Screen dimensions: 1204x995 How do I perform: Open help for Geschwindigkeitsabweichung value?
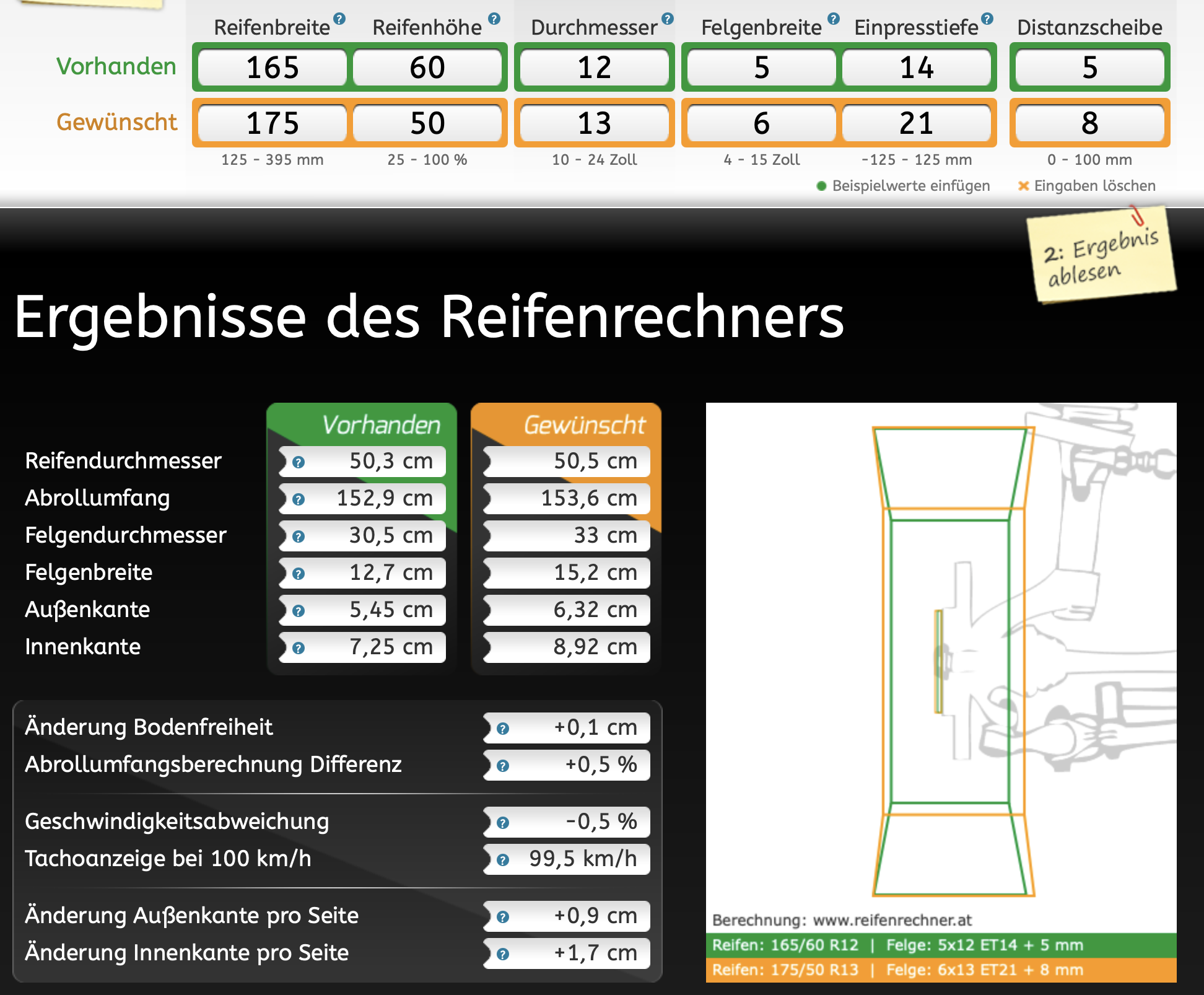(x=503, y=823)
